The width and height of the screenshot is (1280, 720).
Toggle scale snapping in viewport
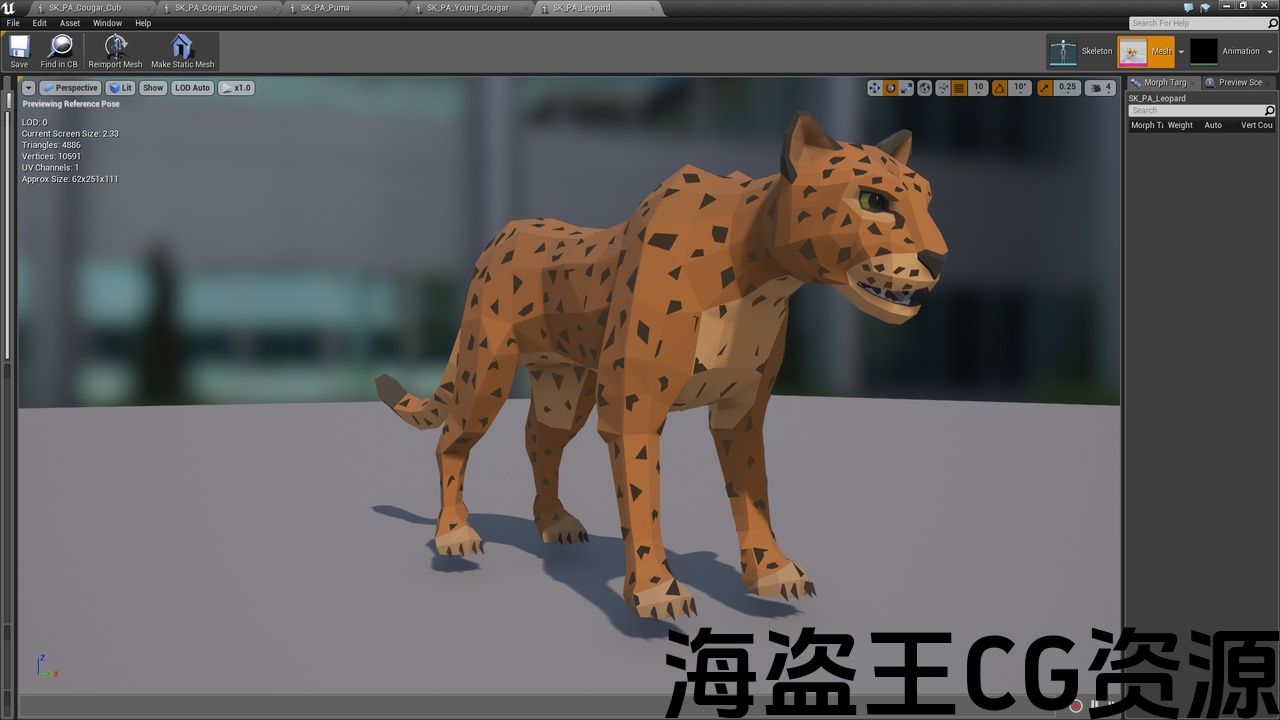click(1045, 88)
